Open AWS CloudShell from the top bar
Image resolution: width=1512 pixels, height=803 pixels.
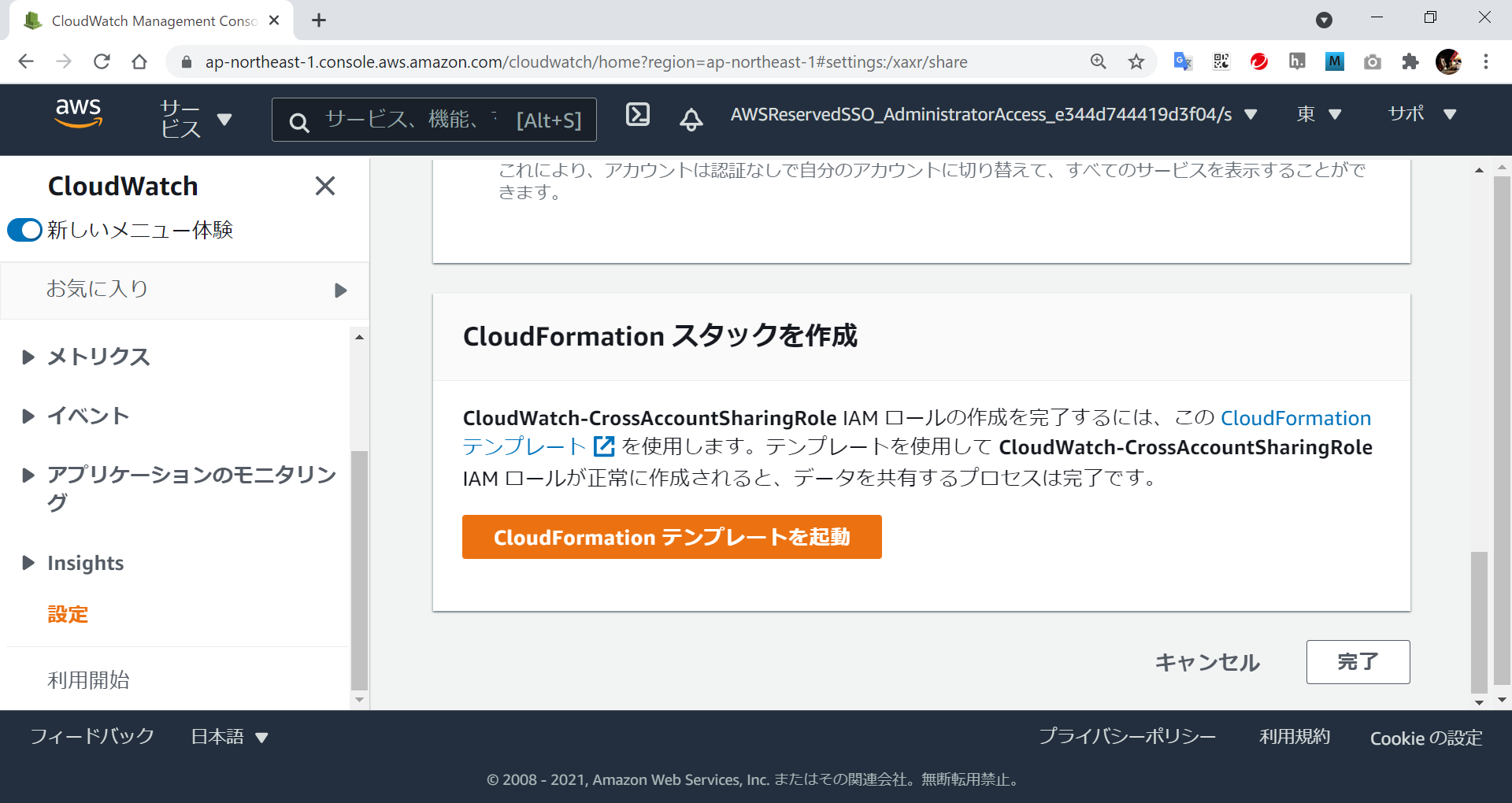pos(637,115)
